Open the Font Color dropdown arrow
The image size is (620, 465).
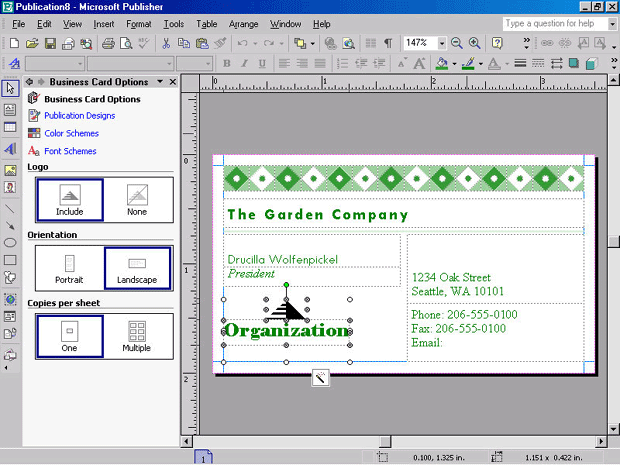point(507,64)
